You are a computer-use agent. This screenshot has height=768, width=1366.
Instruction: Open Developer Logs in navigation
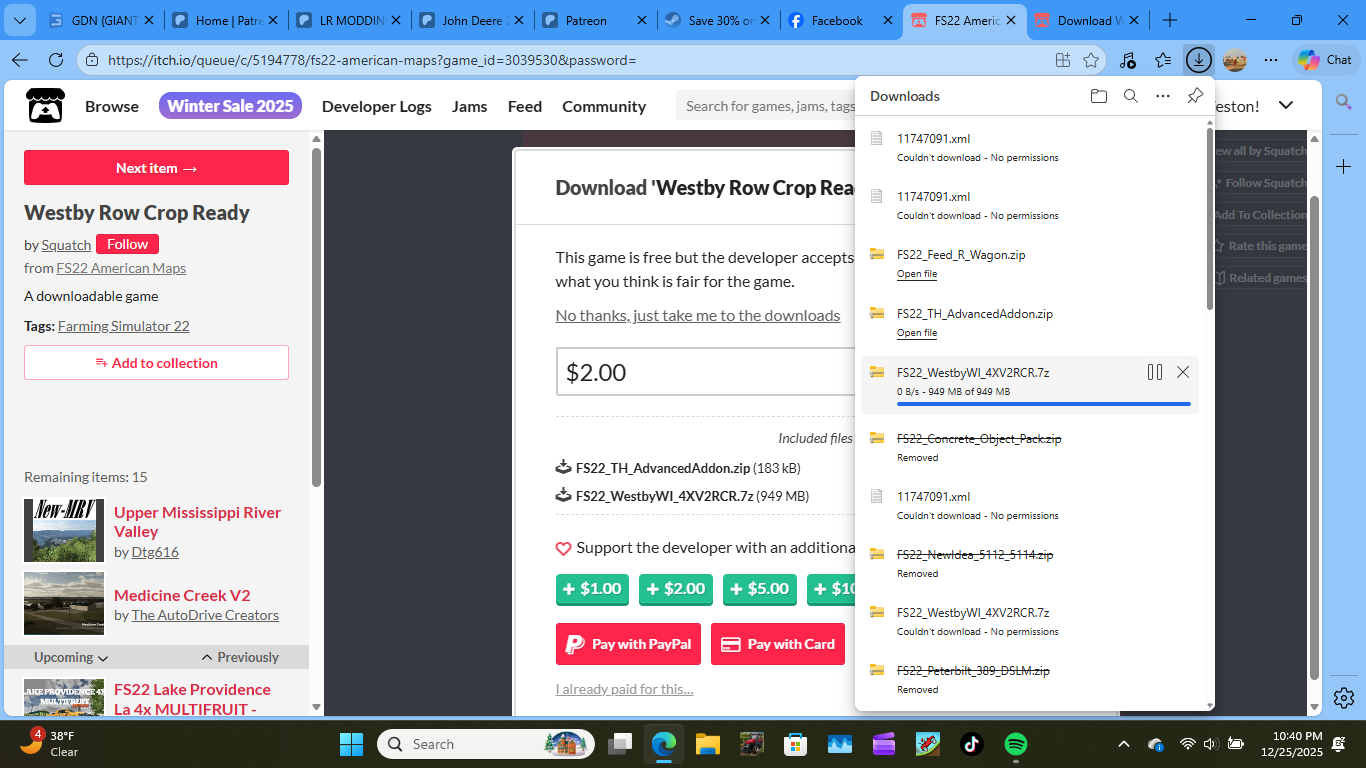[377, 106]
